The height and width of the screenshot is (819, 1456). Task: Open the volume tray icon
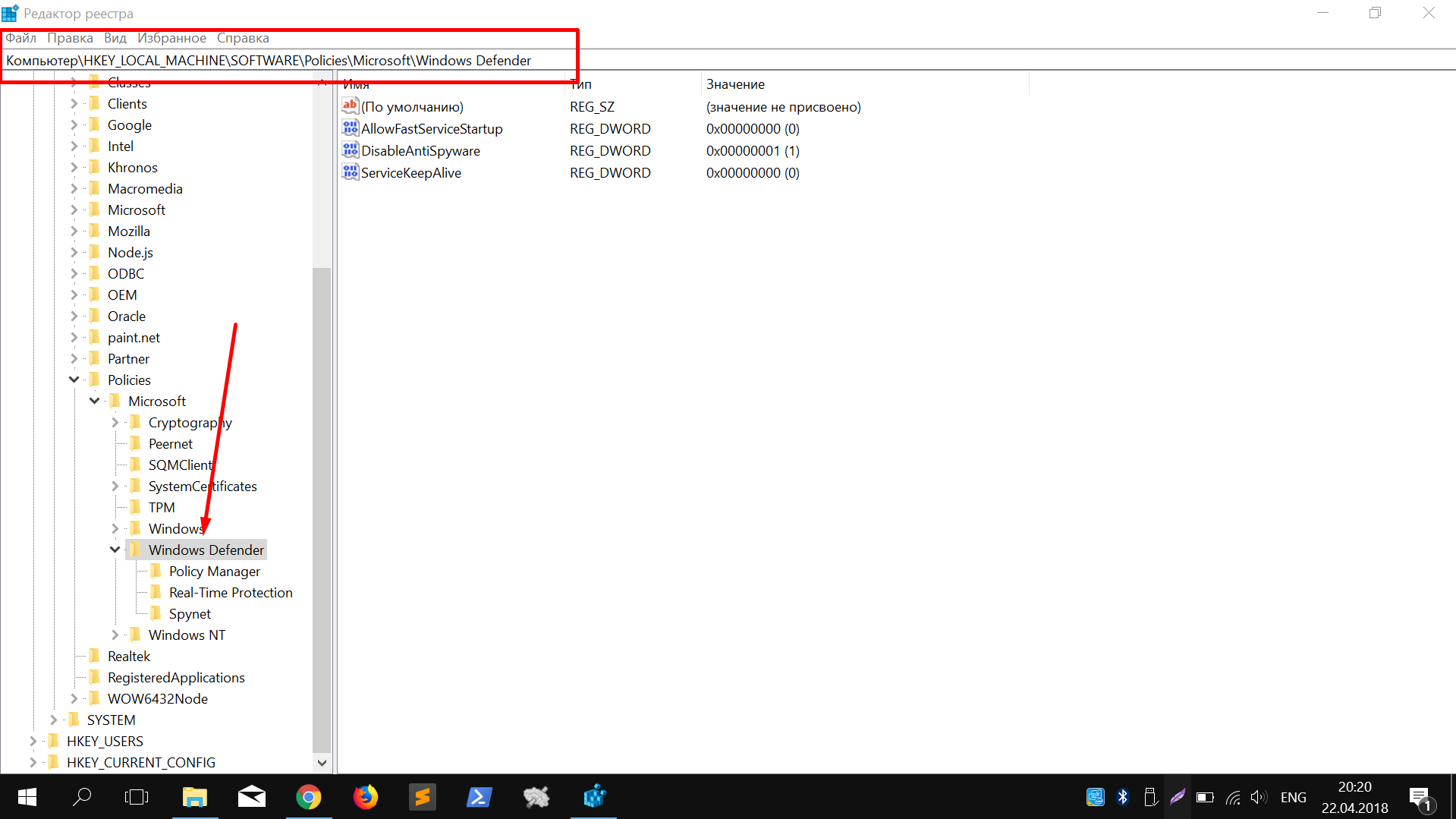tap(1259, 797)
